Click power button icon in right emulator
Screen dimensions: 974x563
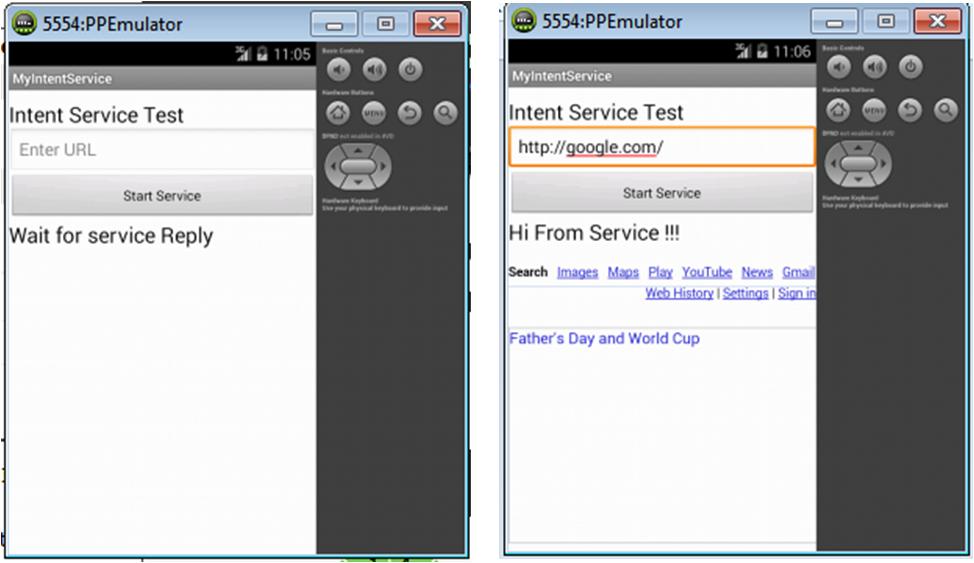(x=910, y=67)
